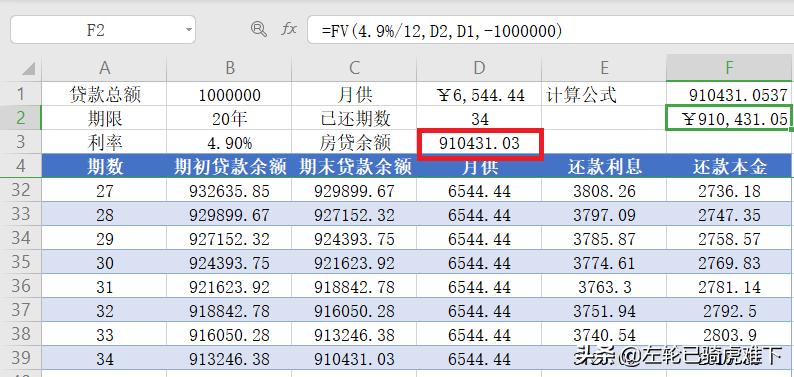Click period cell 30
The width and height of the screenshot is (794, 377).
point(104,263)
